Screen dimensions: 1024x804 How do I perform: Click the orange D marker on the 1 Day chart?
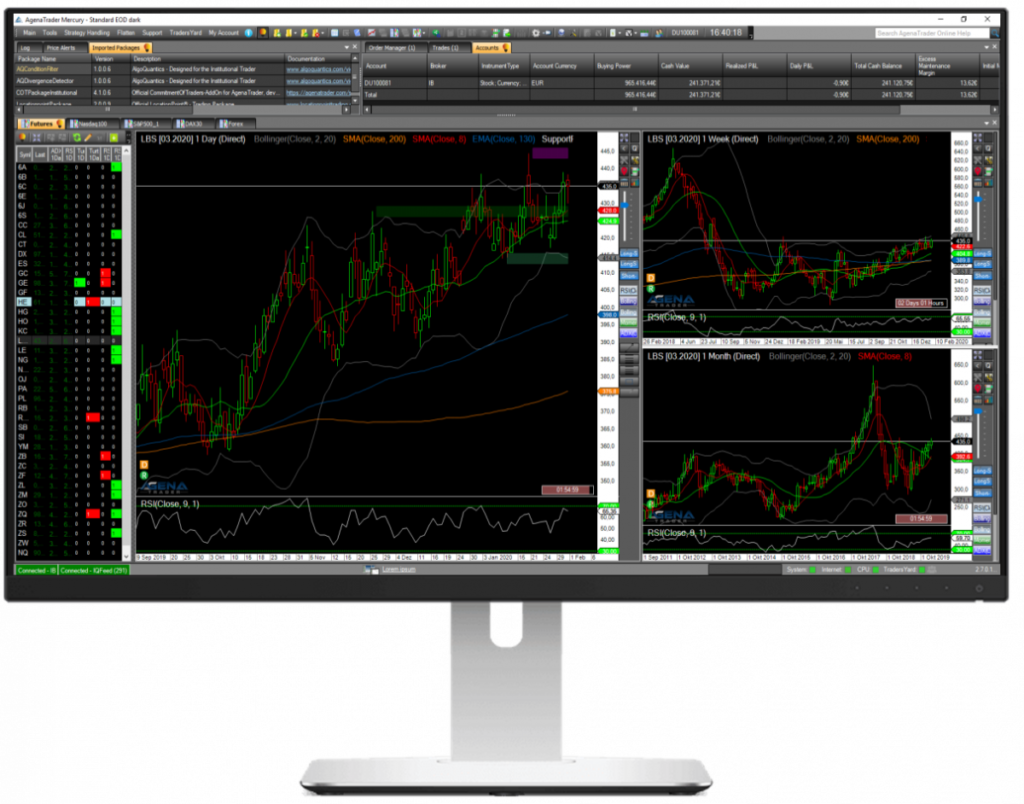(144, 464)
